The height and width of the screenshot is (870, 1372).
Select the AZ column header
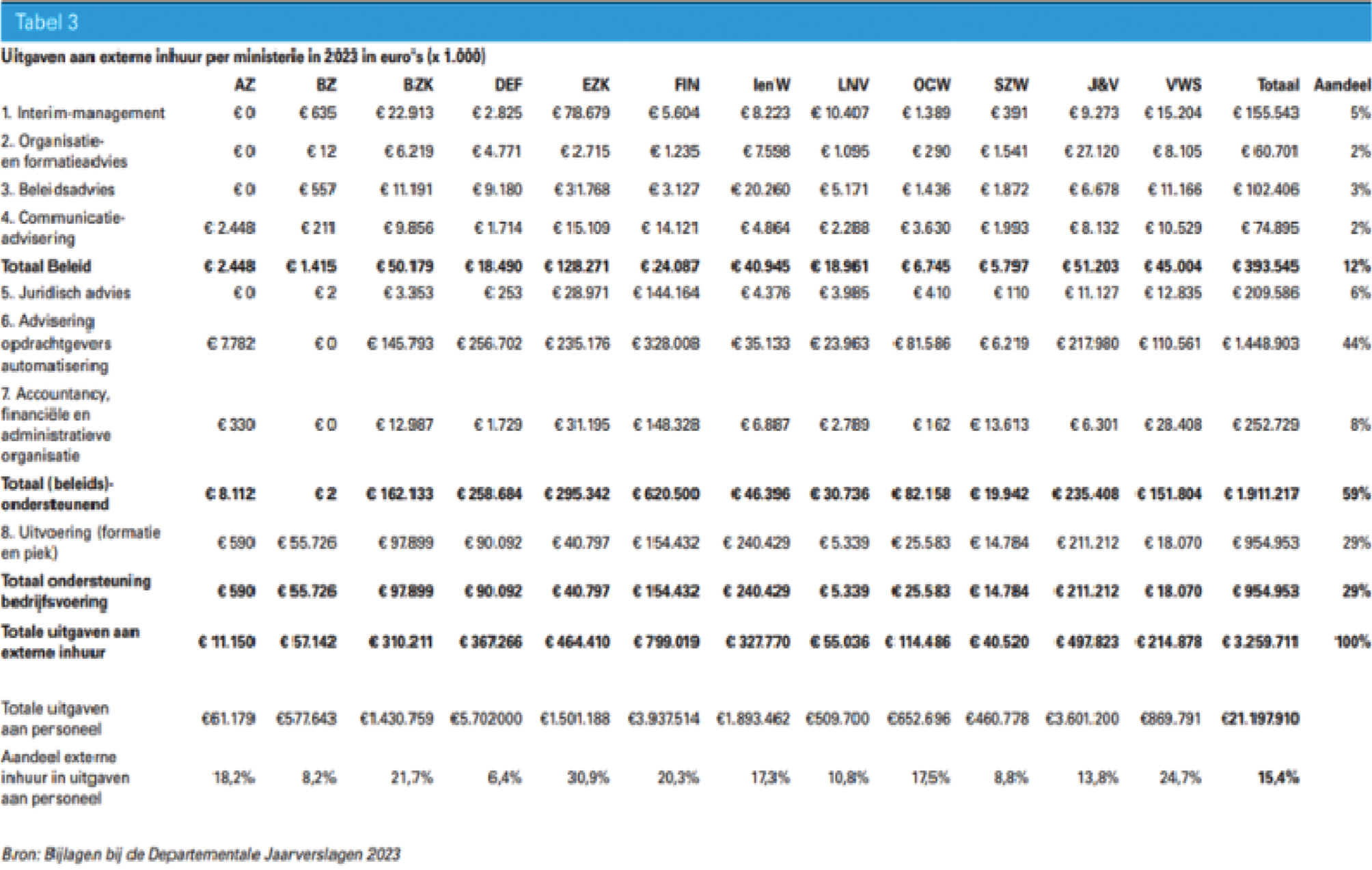click(244, 85)
